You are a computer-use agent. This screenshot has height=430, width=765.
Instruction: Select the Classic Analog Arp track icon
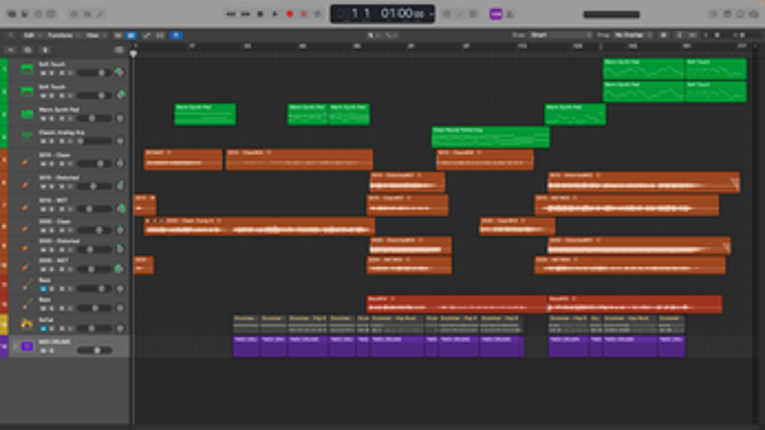pos(27,139)
